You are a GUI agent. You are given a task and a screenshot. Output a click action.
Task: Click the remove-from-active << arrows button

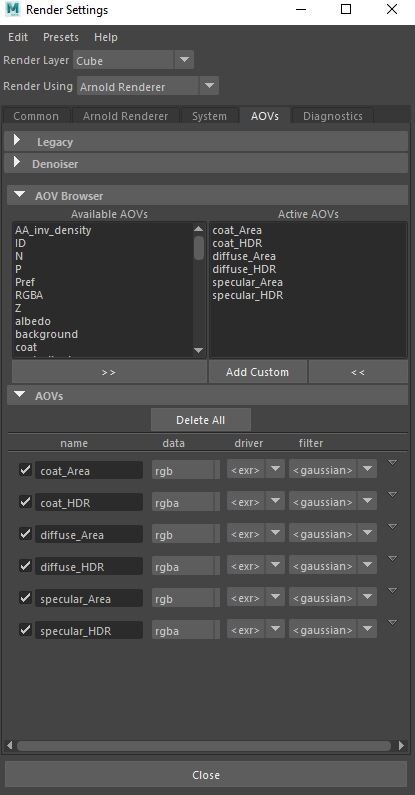[358, 372]
